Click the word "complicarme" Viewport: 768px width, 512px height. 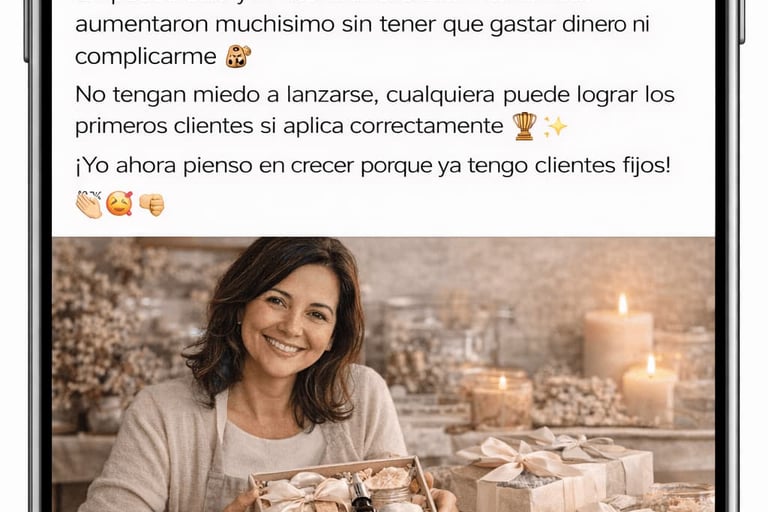coord(145,56)
